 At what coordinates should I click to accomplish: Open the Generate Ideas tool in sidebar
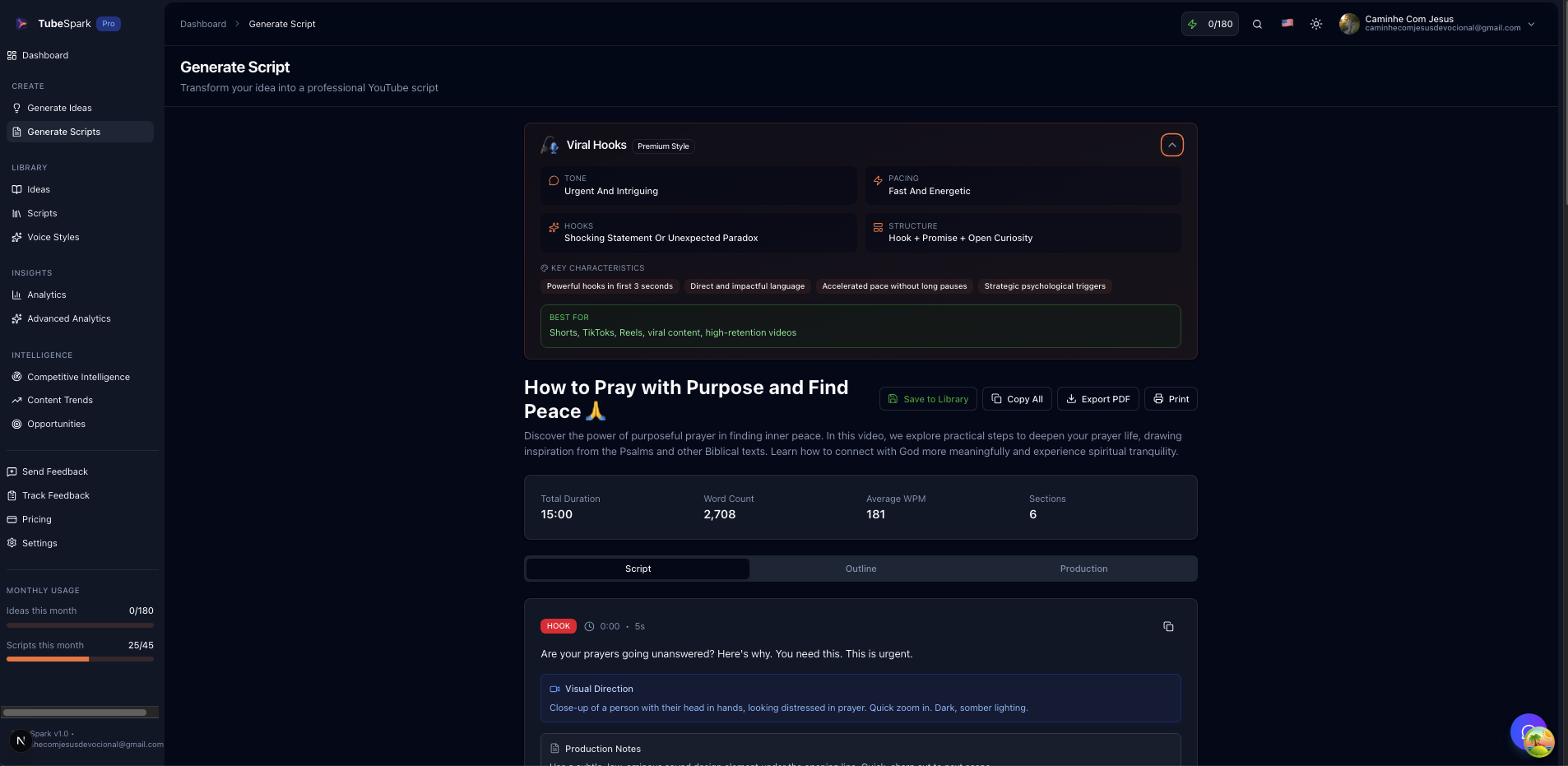tap(58, 108)
